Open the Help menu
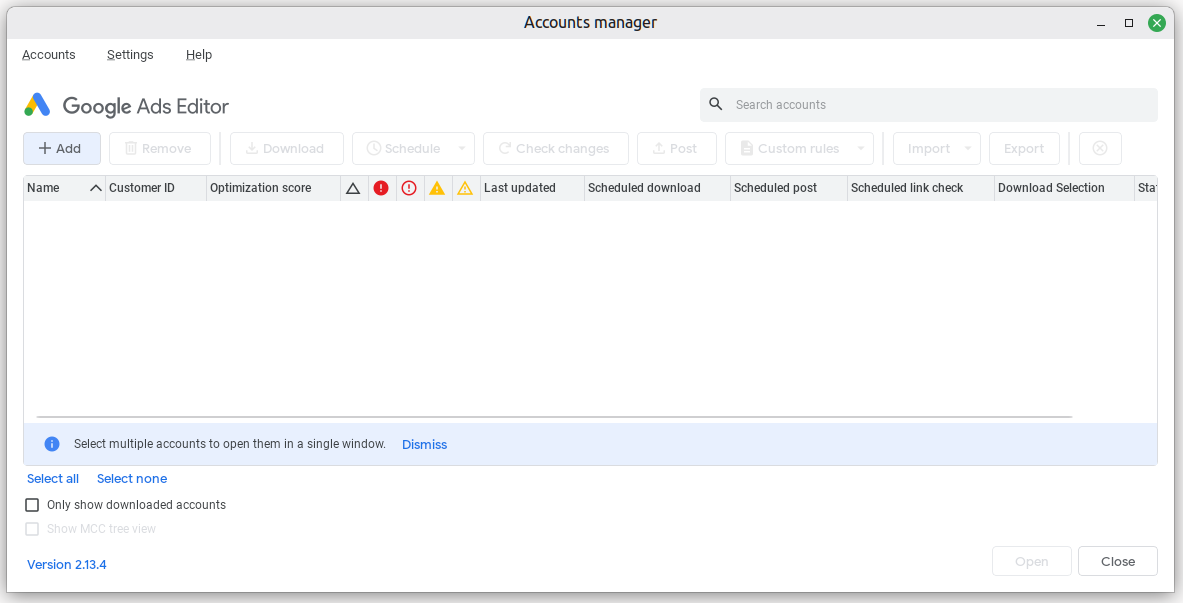The image size is (1183, 603). click(x=198, y=54)
